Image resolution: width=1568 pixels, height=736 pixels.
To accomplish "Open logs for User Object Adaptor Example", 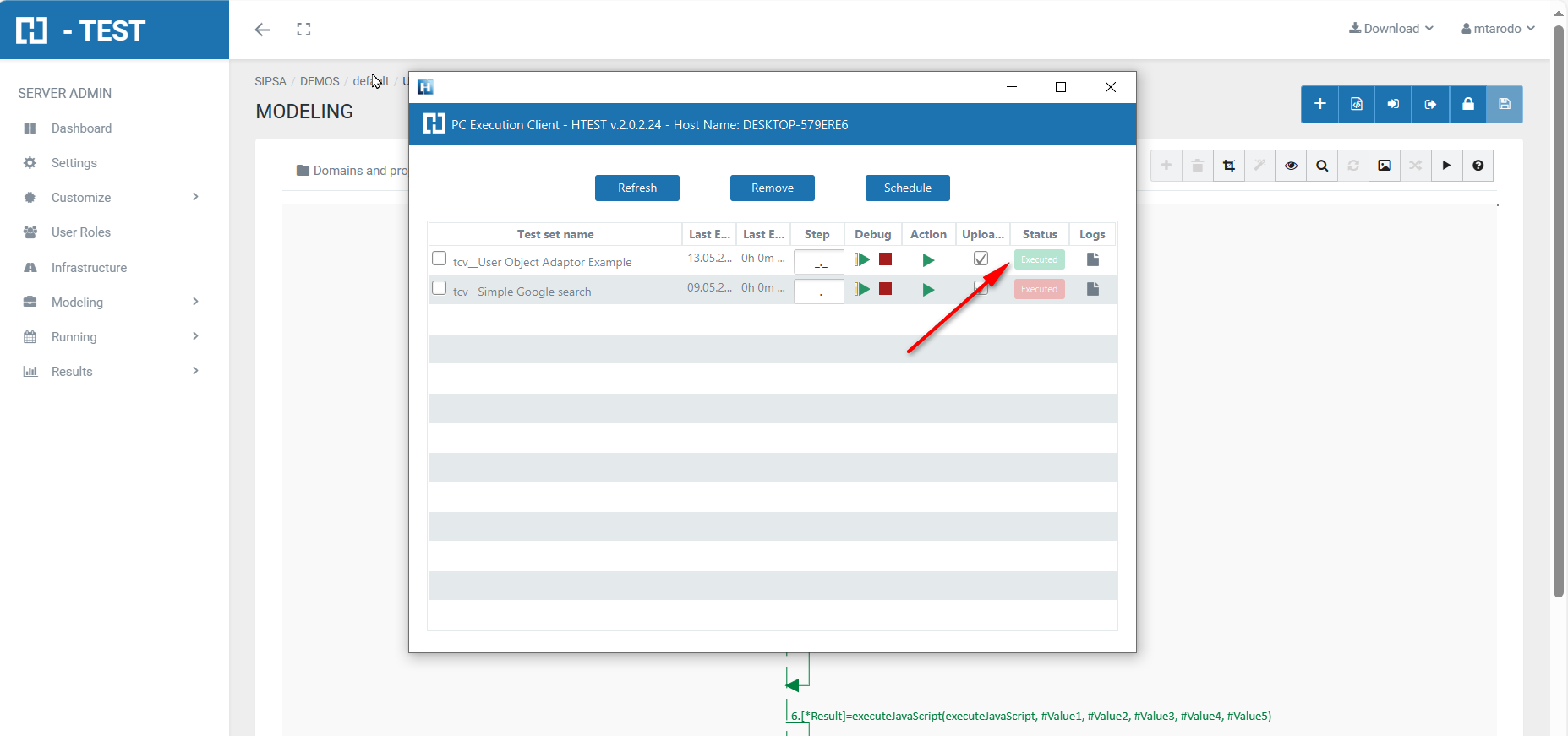I will point(1092,259).
